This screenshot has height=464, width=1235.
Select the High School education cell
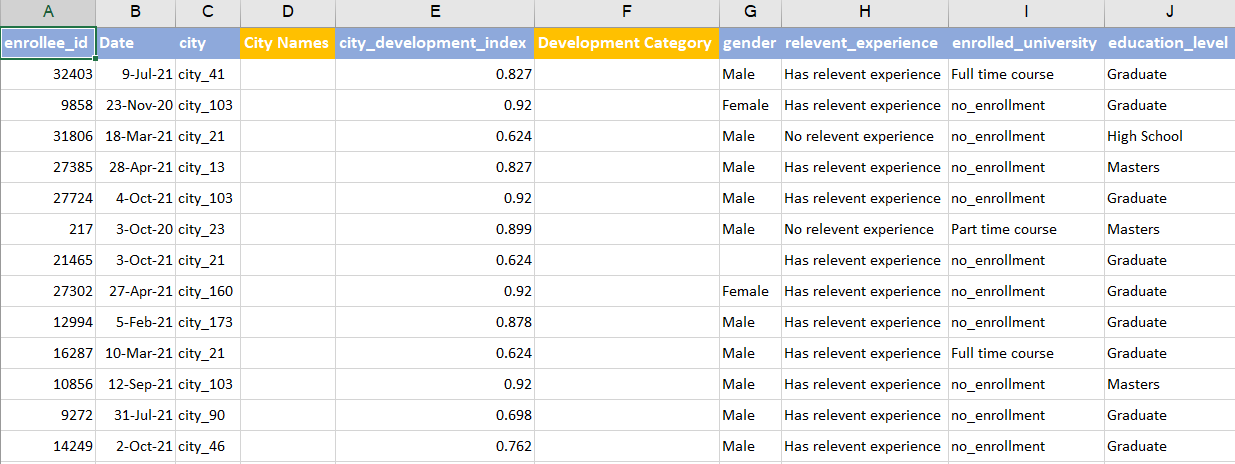(1170, 136)
